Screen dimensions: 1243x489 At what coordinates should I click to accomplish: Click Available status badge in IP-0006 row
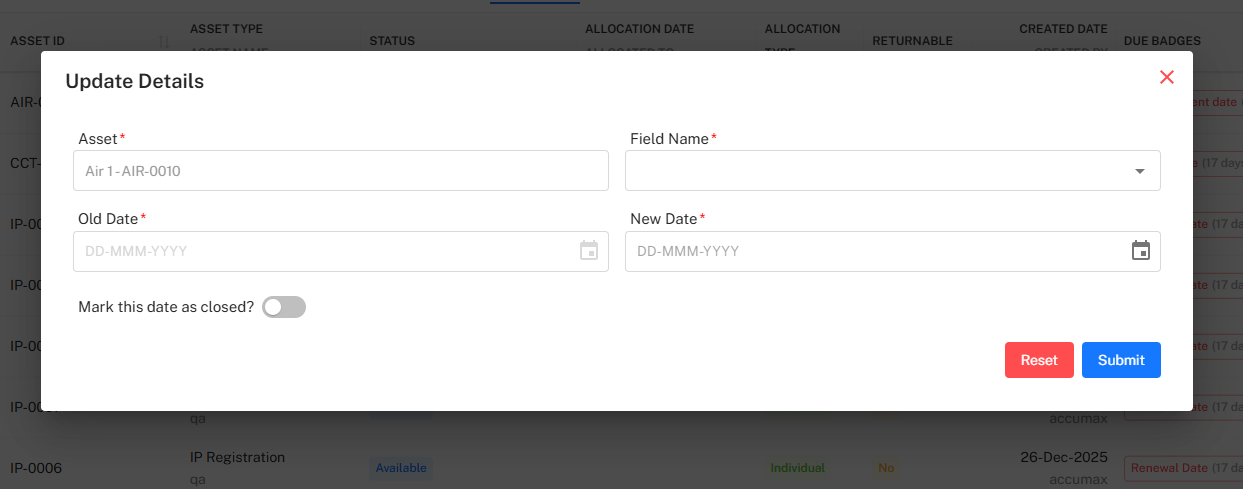coord(401,468)
